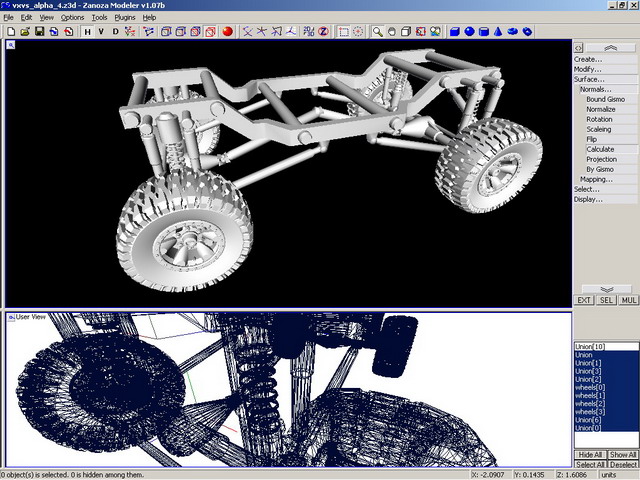This screenshot has height=480, width=640.
Task: Select wheels[2] in the object list
Action: pos(590,403)
